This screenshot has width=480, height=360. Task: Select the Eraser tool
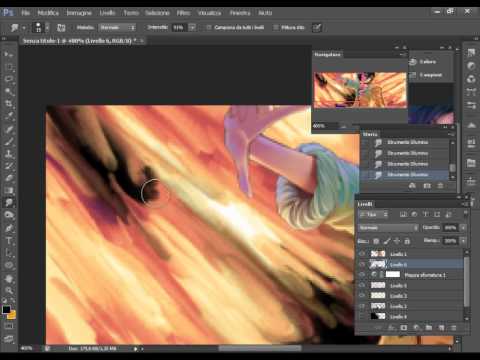pyautogui.click(x=9, y=178)
